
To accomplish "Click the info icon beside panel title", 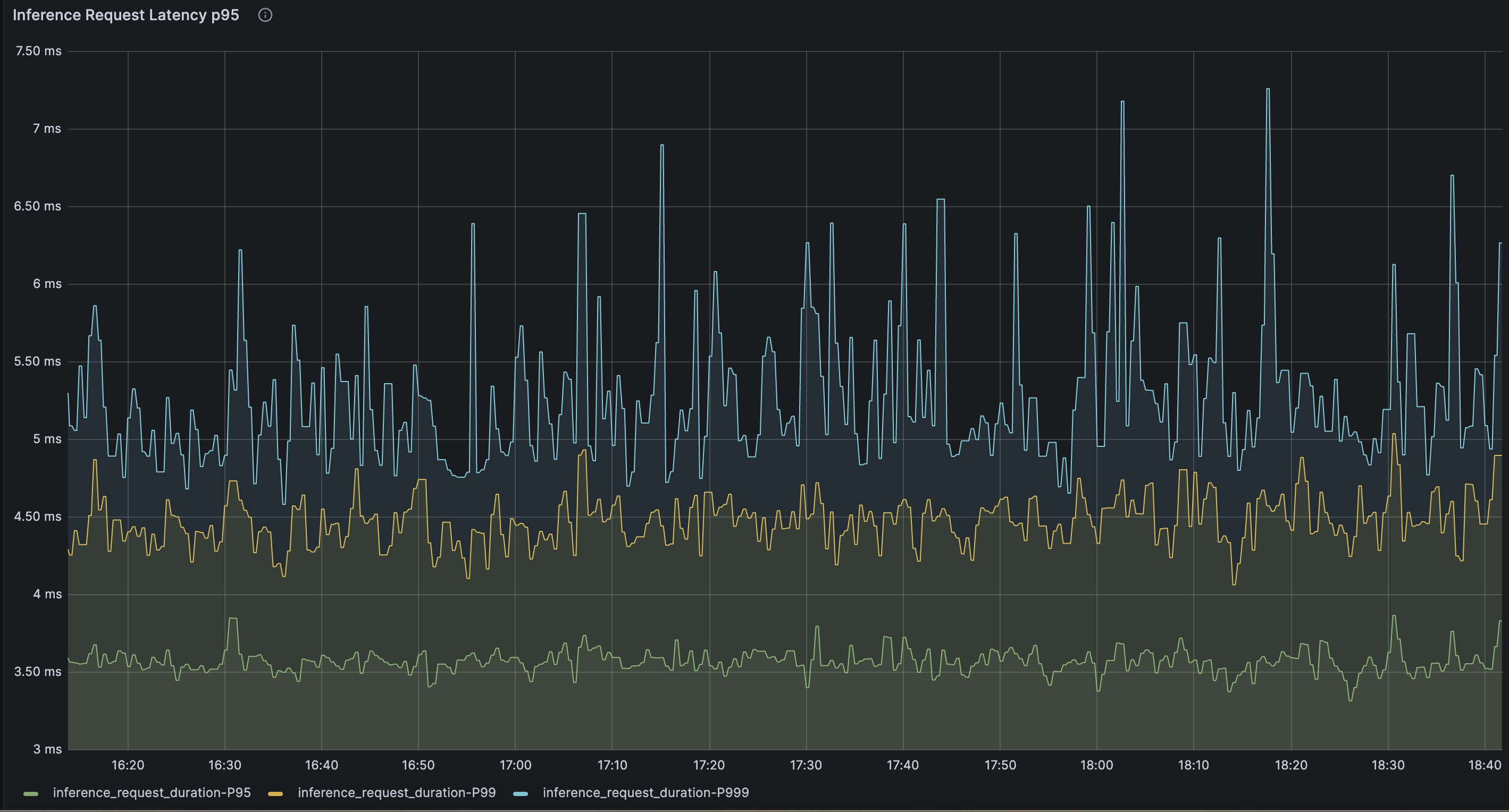I will 265,15.
